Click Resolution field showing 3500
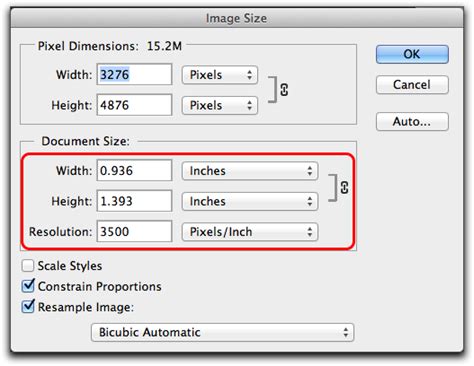This screenshot has width=474, height=366. [134, 231]
